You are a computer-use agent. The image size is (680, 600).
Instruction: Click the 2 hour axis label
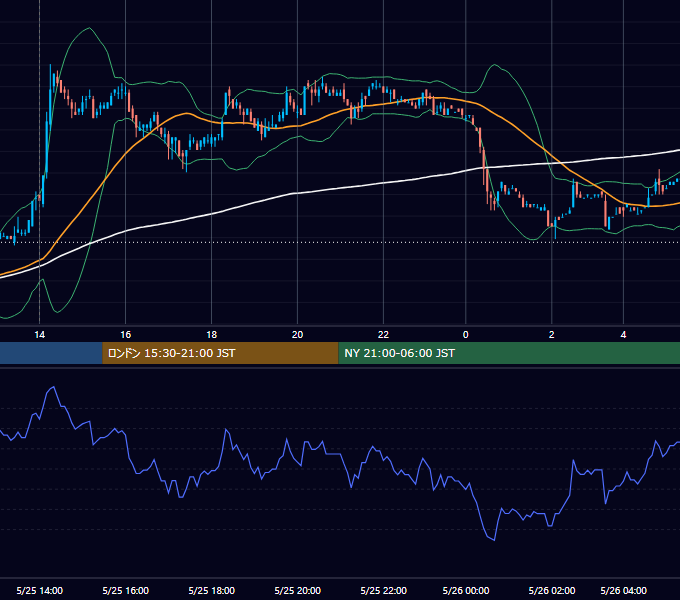pyautogui.click(x=551, y=335)
